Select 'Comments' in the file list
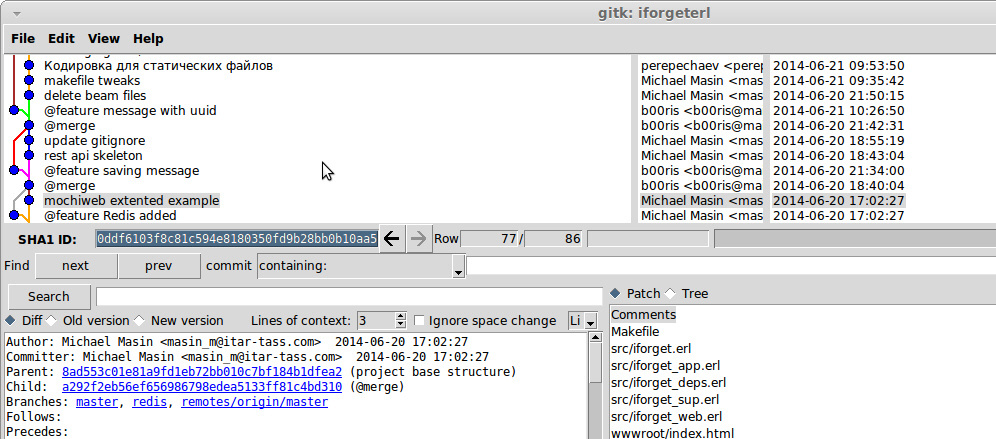Screen dimensions: 996x439 643,314
